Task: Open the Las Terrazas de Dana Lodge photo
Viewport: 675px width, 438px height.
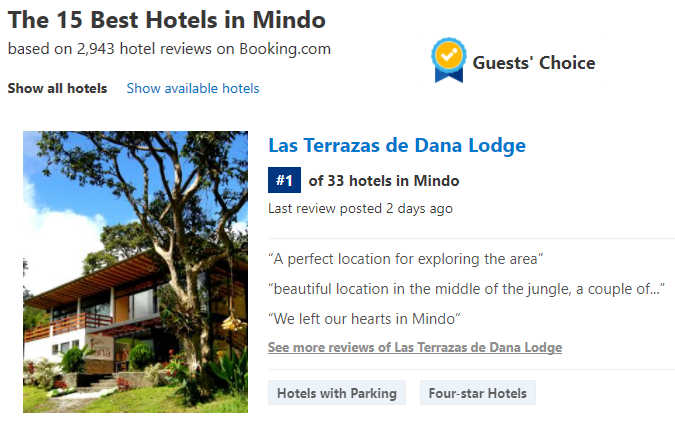Action: 135,272
